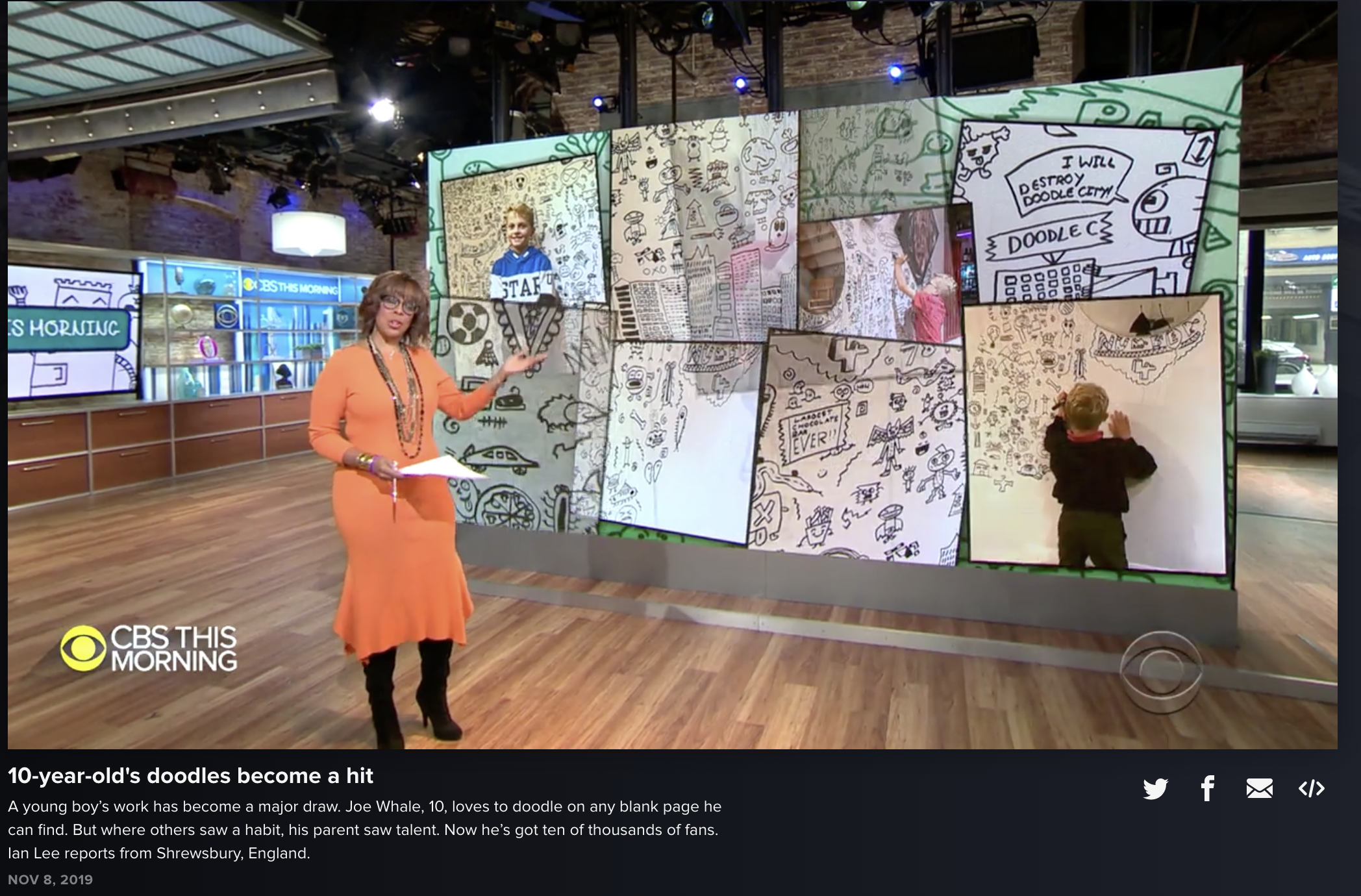Click the email share envelope icon
Screen dimensions: 1361x896
tap(1259, 788)
